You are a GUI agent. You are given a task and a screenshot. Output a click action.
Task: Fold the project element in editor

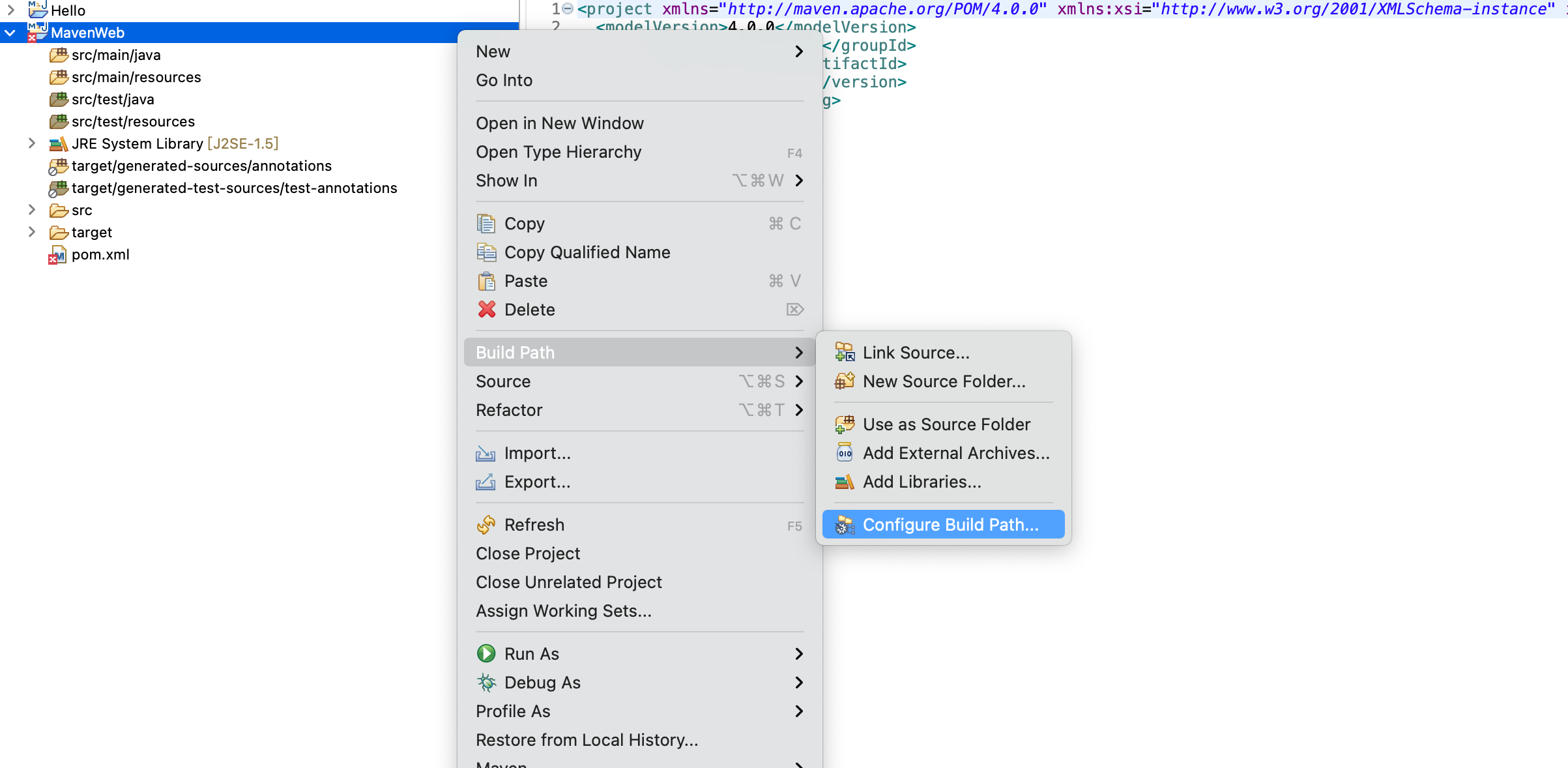[x=568, y=8]
